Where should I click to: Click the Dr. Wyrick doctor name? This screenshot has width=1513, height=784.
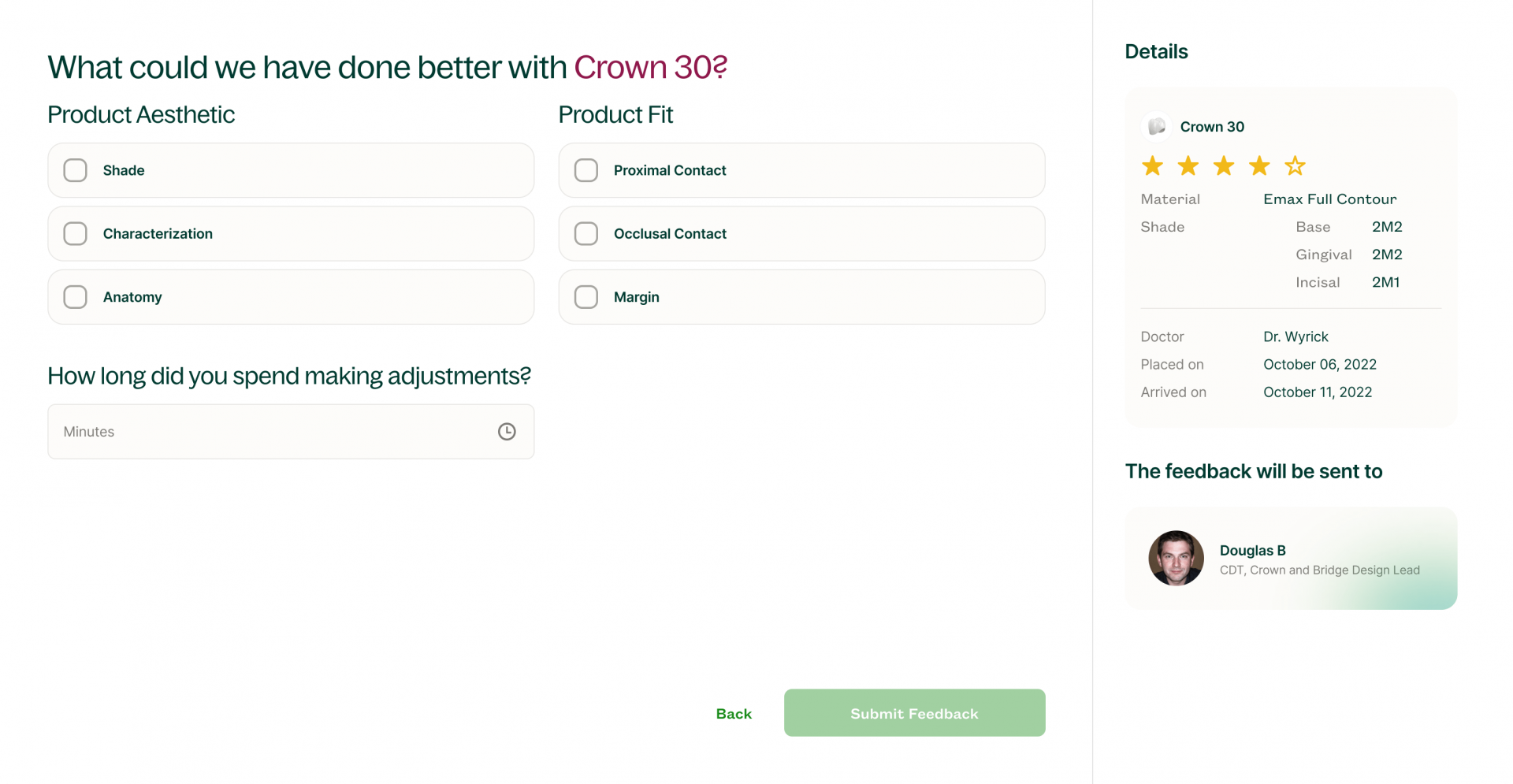(1296, 337)
